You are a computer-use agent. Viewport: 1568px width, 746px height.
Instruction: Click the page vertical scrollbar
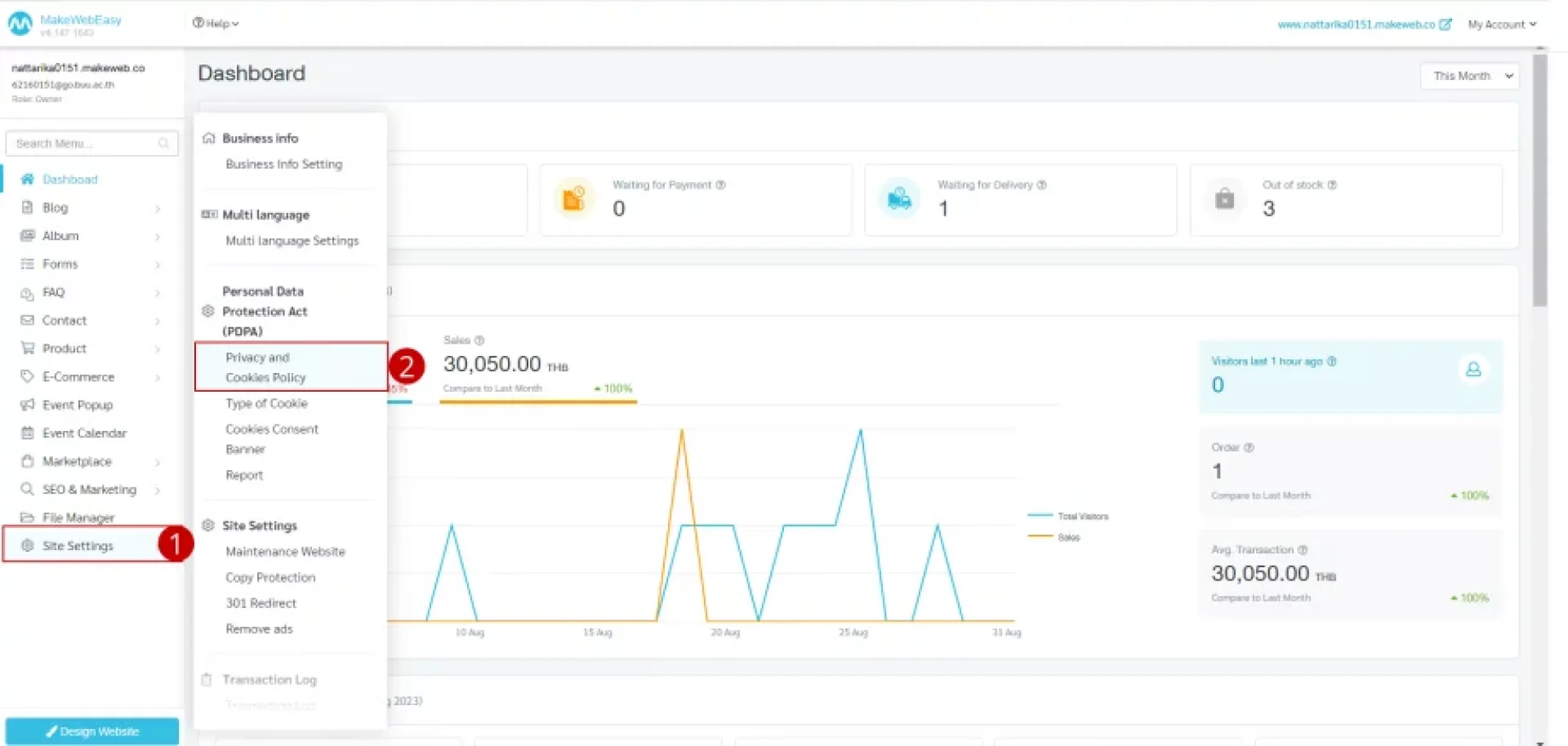coord(1539,180)
